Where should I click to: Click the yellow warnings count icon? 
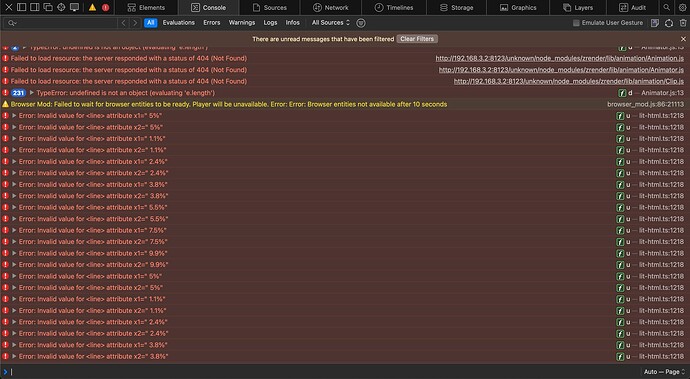pyautogui.click(x=92, y=7)
